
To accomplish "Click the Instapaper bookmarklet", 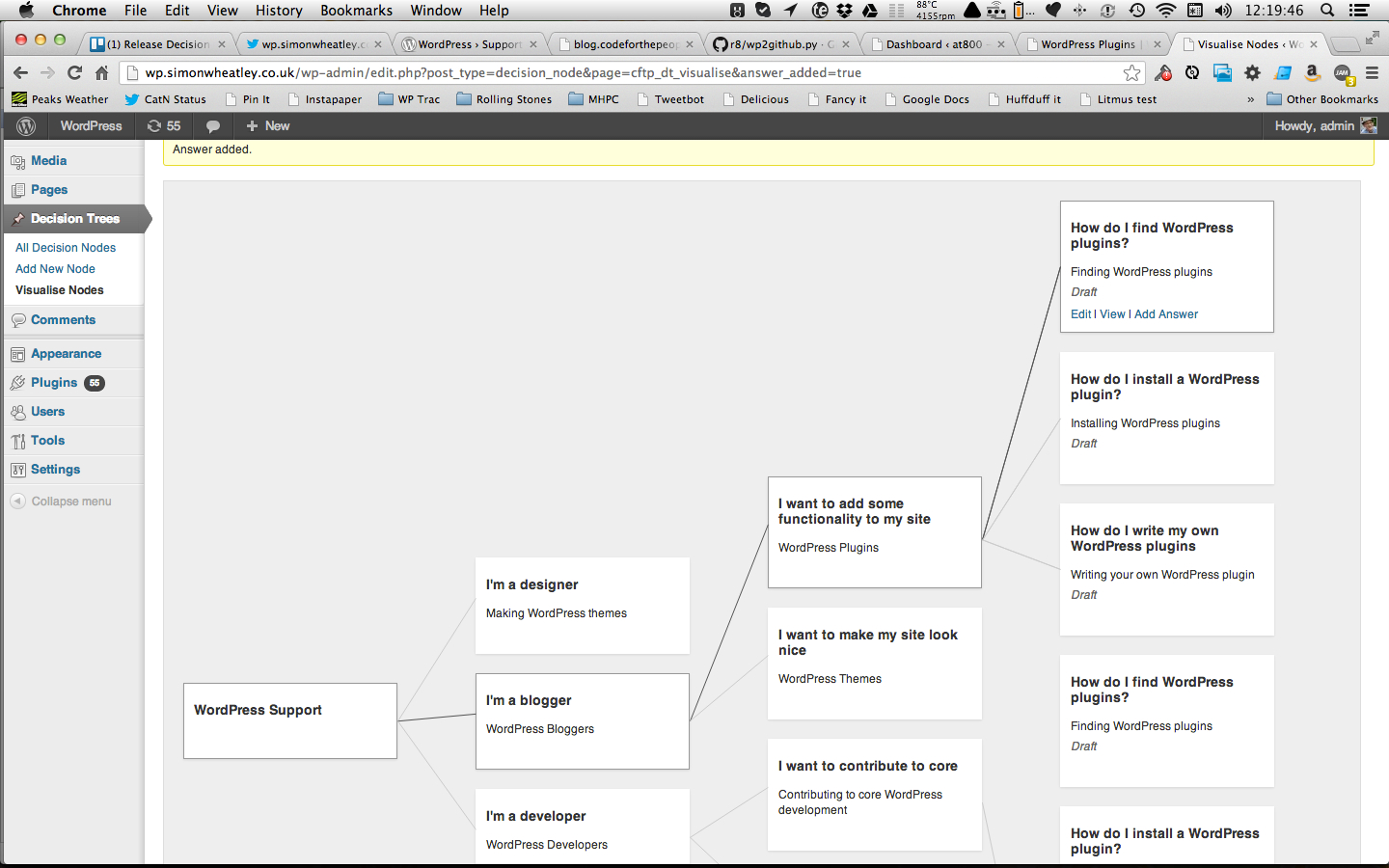I will pos(325,99).
